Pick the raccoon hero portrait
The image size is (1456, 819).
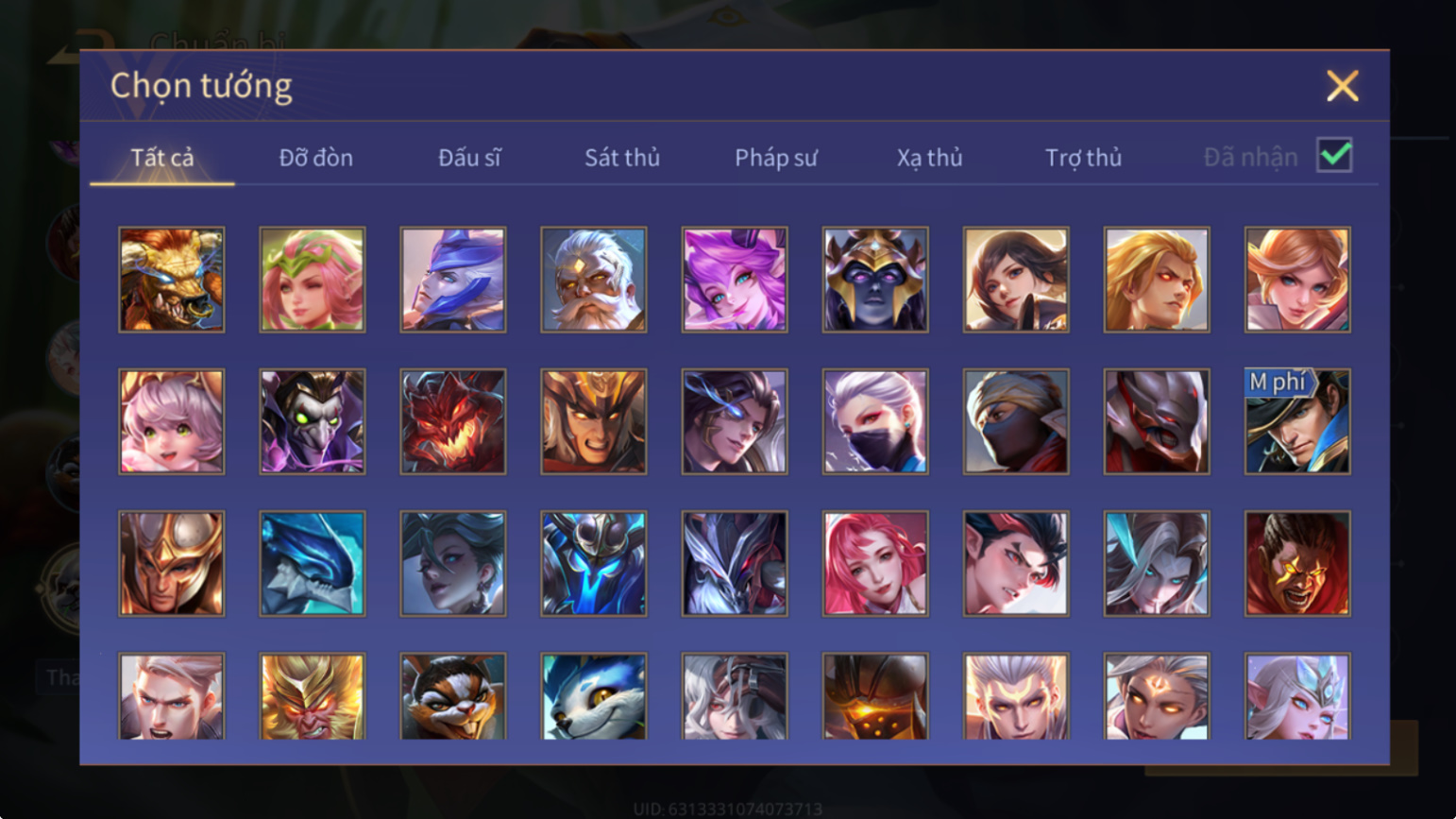click(x=453, y=696)
